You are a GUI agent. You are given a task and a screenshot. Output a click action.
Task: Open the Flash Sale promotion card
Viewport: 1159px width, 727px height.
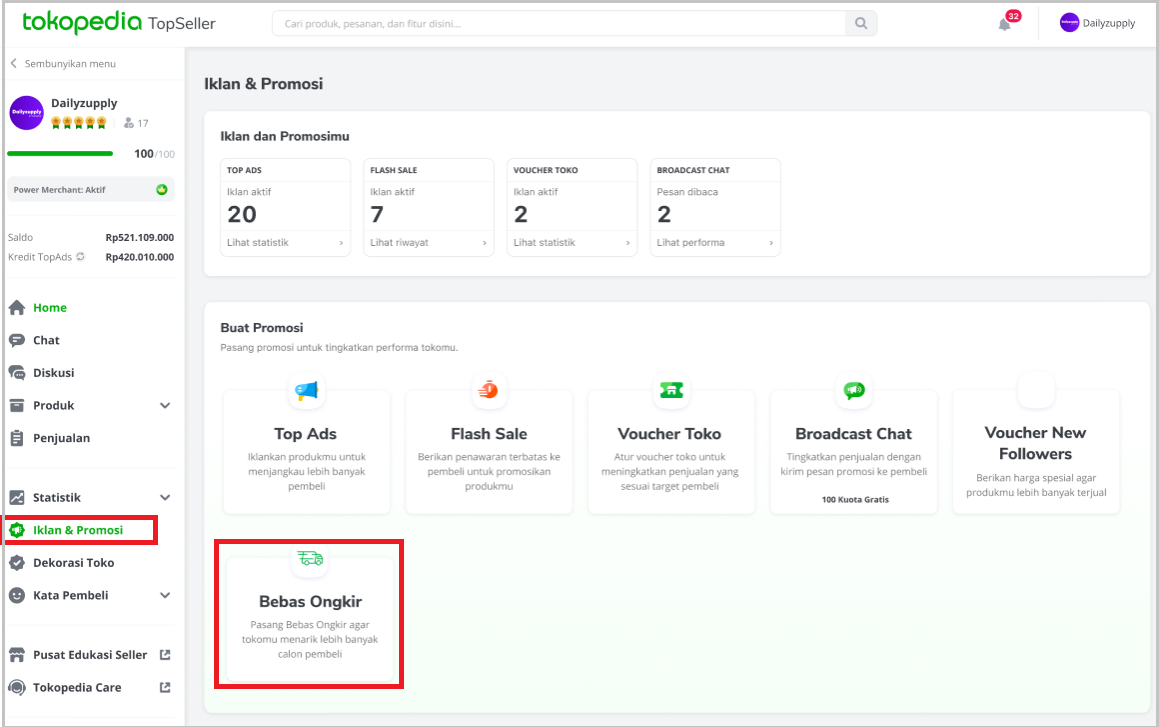click(489, 452)
